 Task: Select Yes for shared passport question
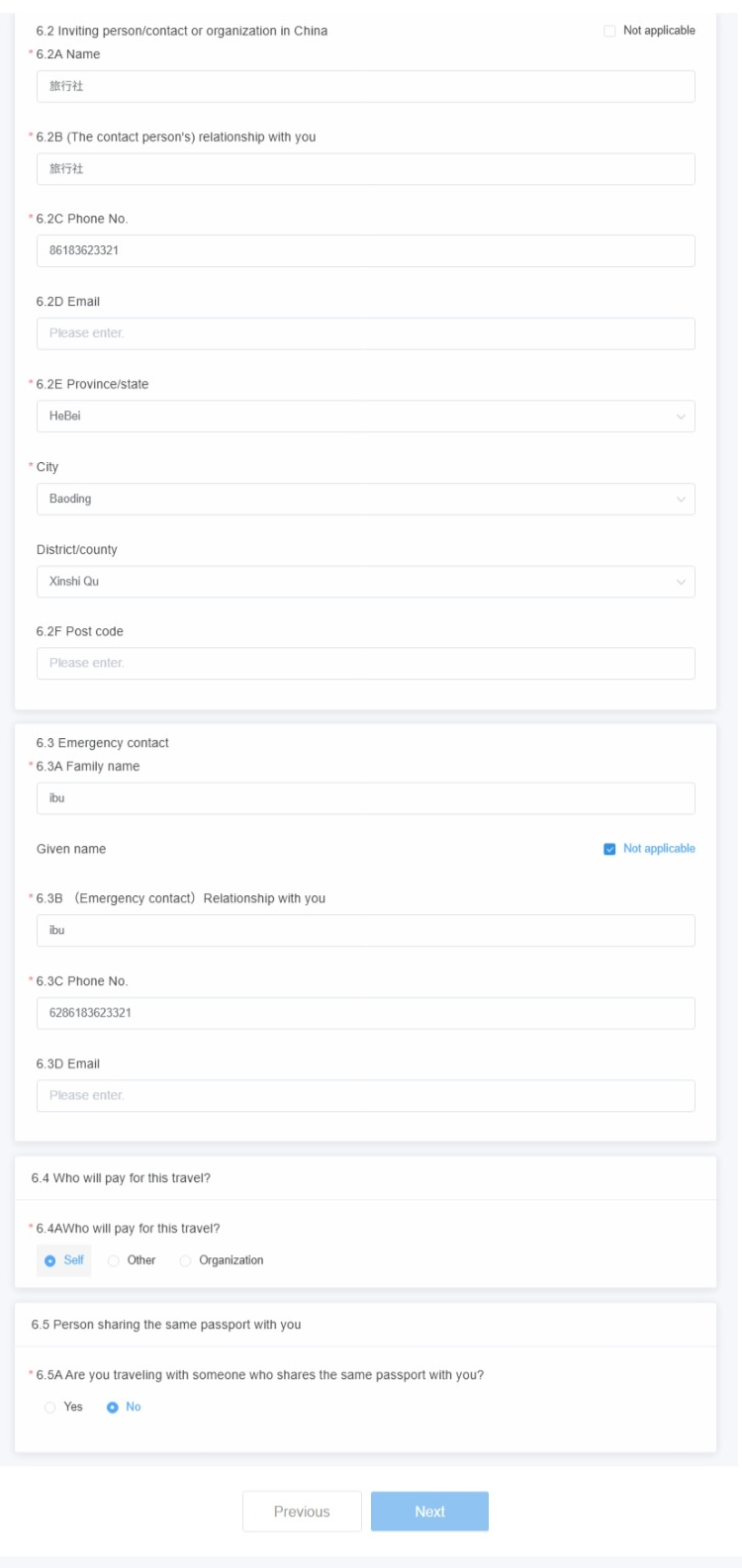[50, 1407]
